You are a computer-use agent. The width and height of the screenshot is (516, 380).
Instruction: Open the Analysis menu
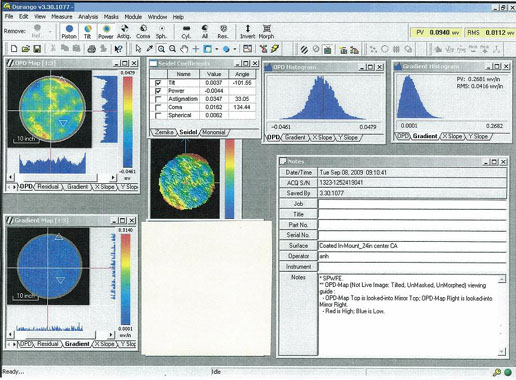point(88,17)
